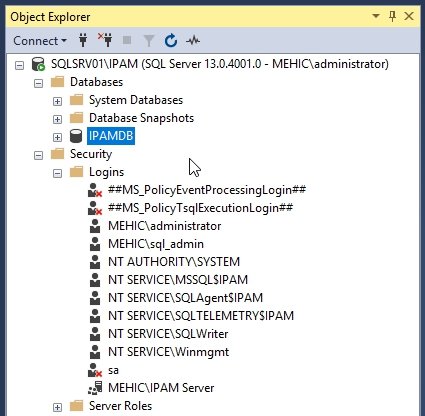Collapse the SQLSRV01\IPAM server node
This screenshot has width=425, height=416.
tap(20, 65)
